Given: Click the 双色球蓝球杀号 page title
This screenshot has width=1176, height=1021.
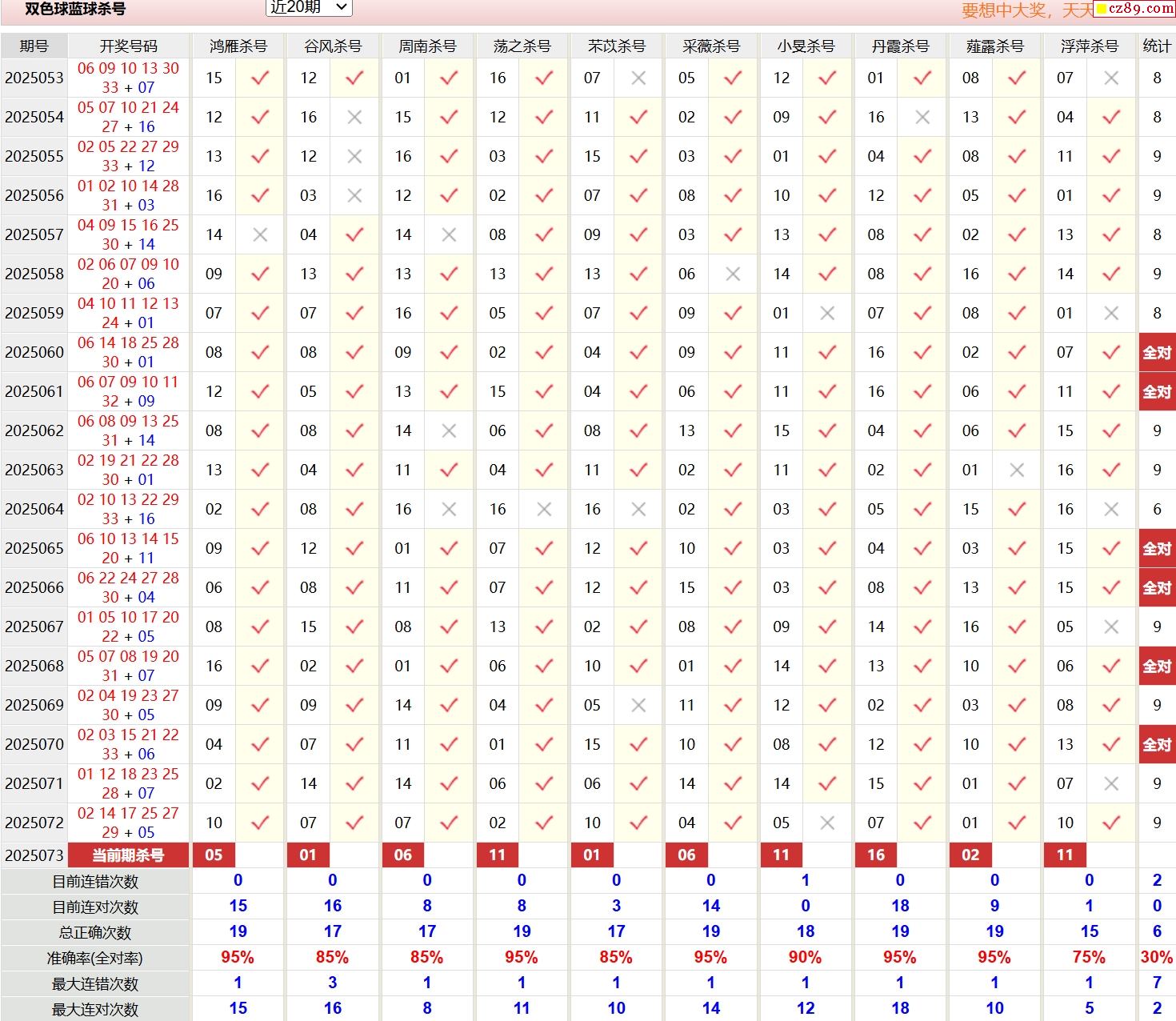Looking at the screenshot, I should 75,10.
